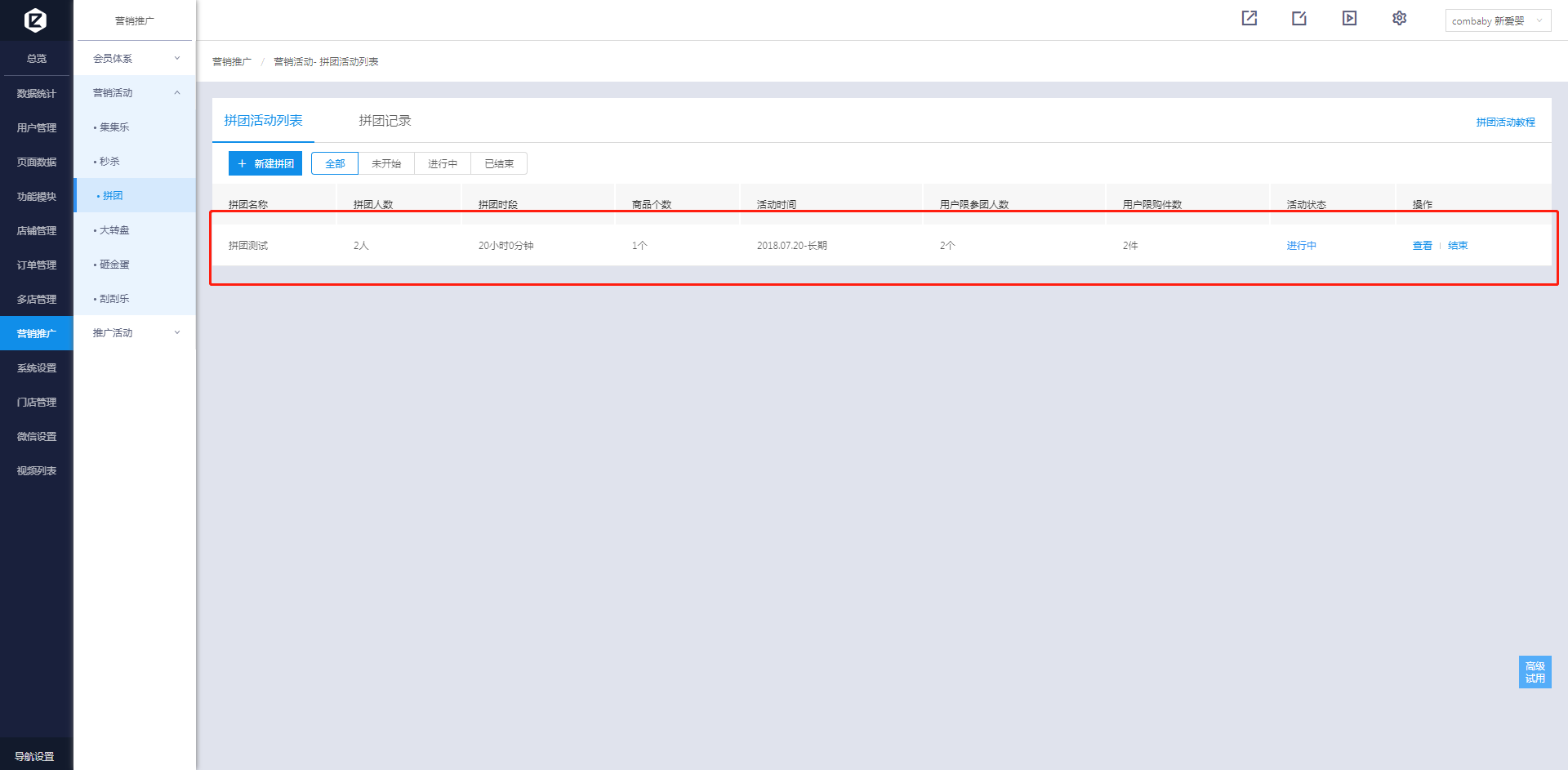Select 秒杀 in the marketing submenu

[x=109, y=162]
